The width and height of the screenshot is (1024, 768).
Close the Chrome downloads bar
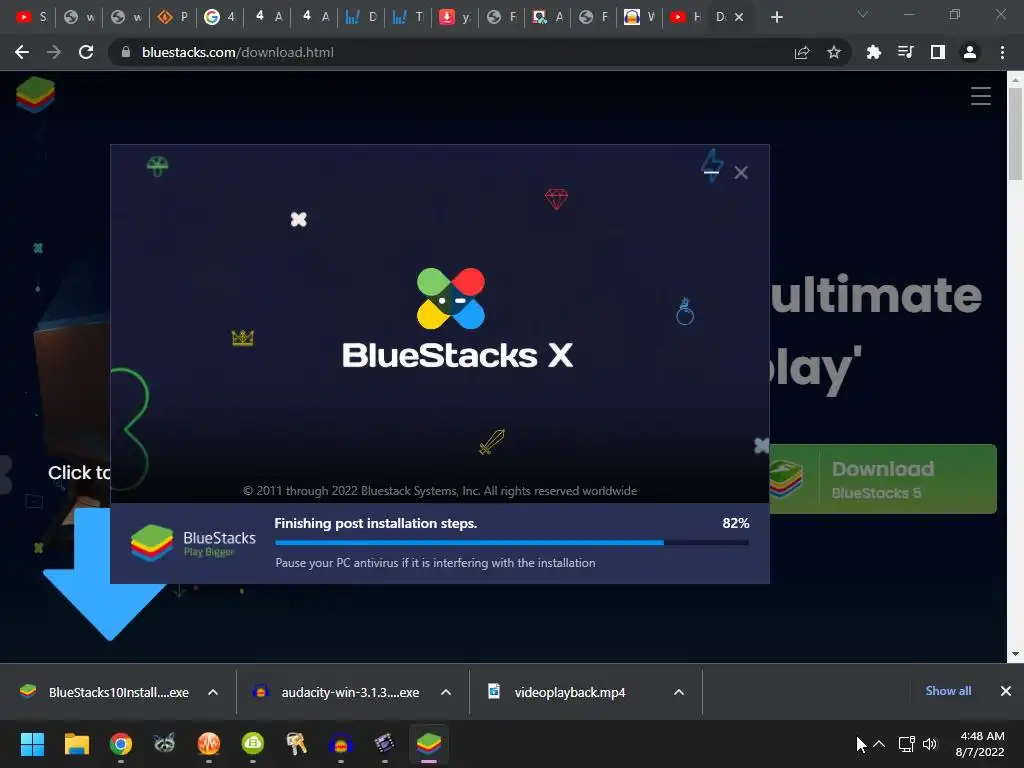point(1006,691)
